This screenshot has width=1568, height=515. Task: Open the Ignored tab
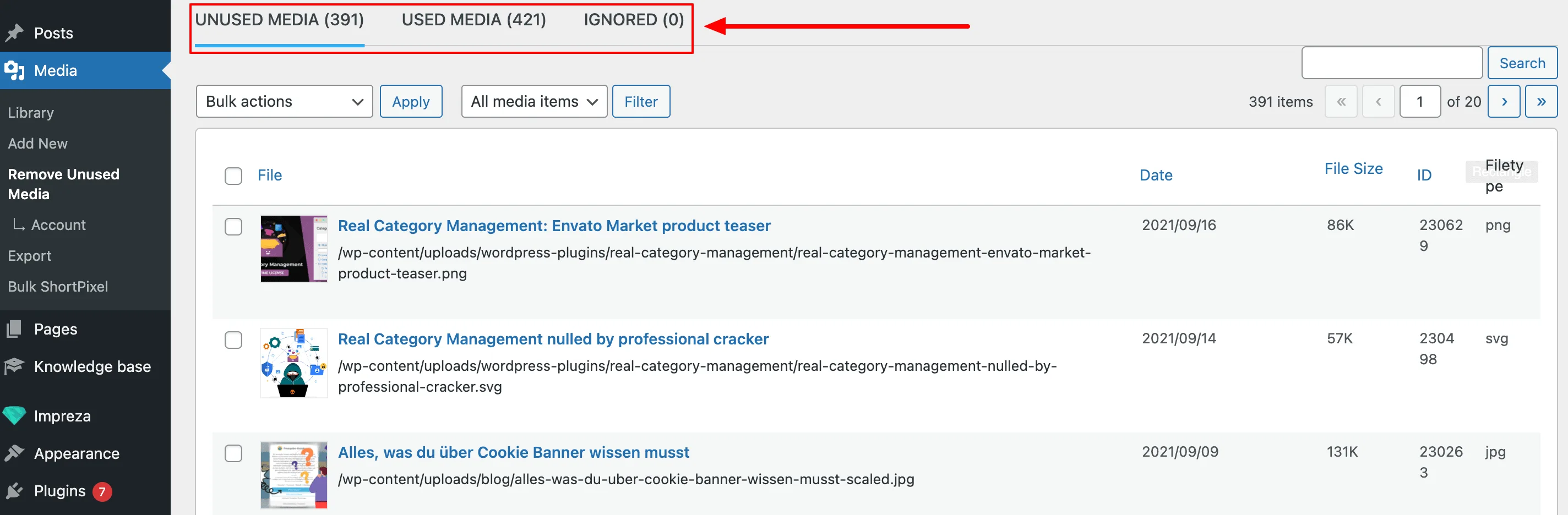tap(634, 20)
